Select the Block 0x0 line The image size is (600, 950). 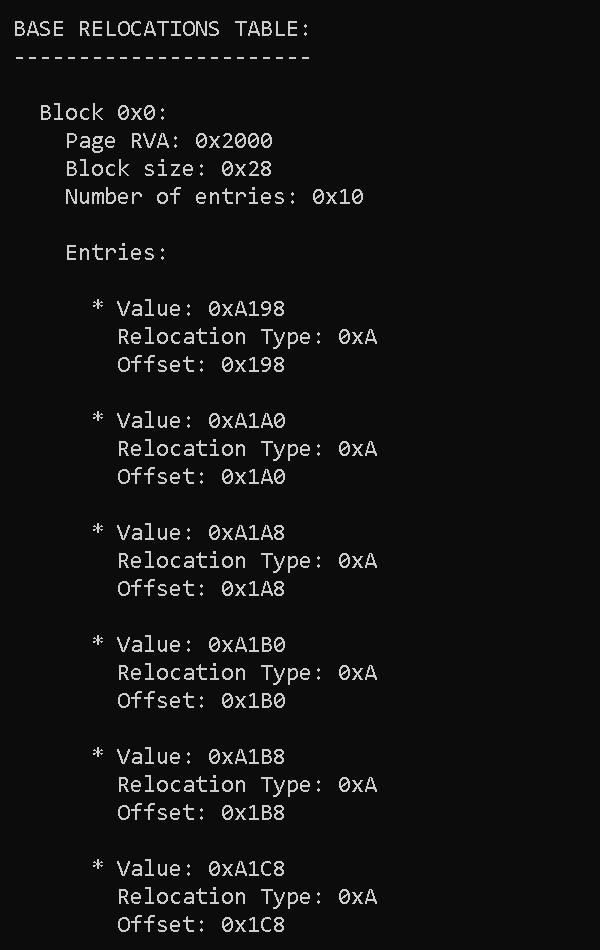(104, 113)
